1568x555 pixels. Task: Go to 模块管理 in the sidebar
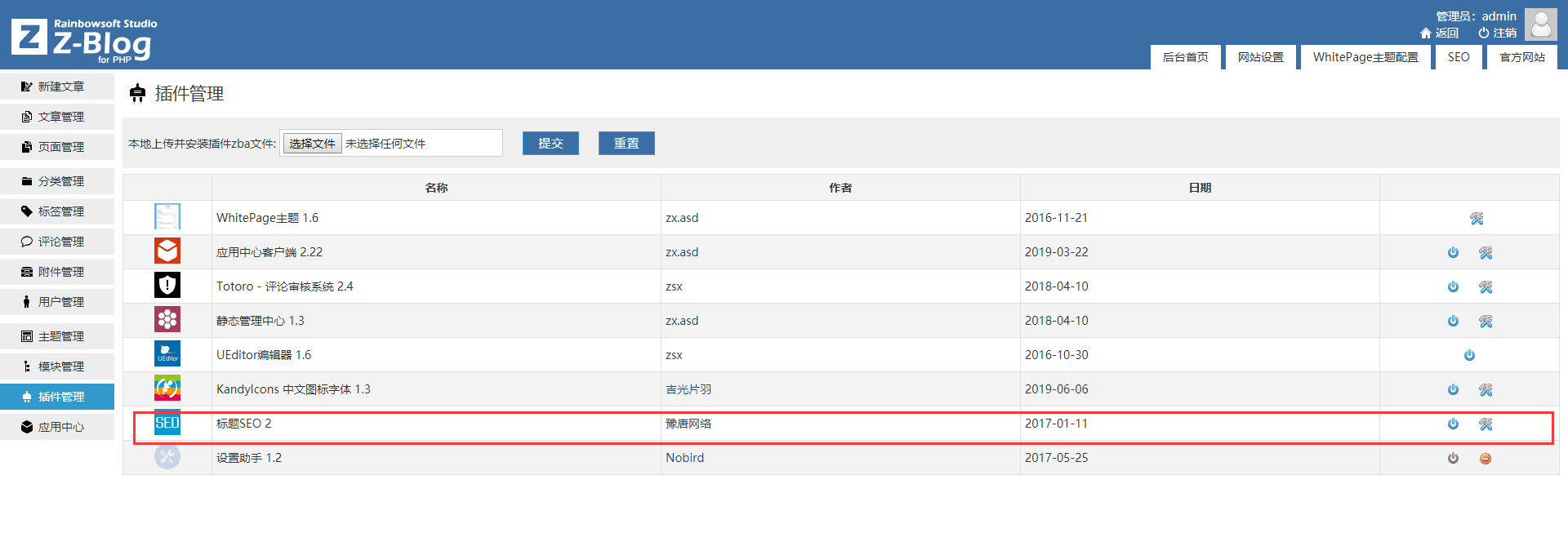(57, 366)
